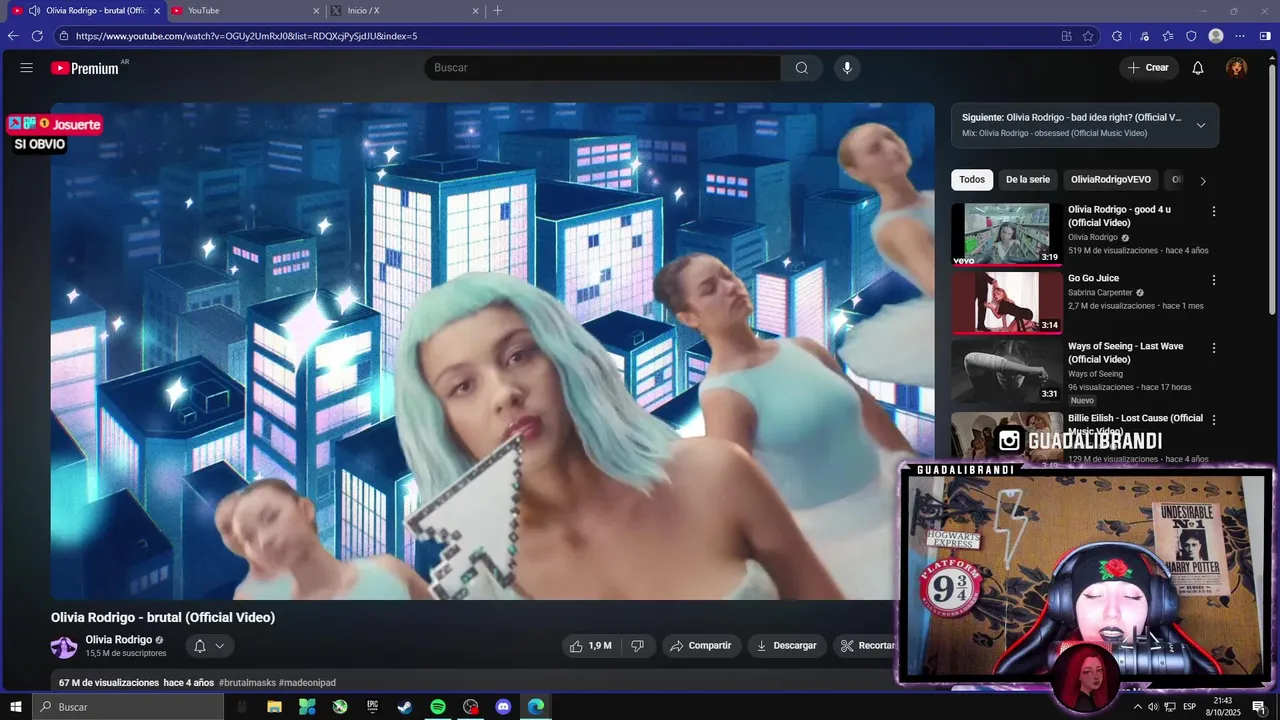Viewport: 1280px width, 720px height.
Task: Open Steam from the taskbar
Action: (x=405, y=707)
